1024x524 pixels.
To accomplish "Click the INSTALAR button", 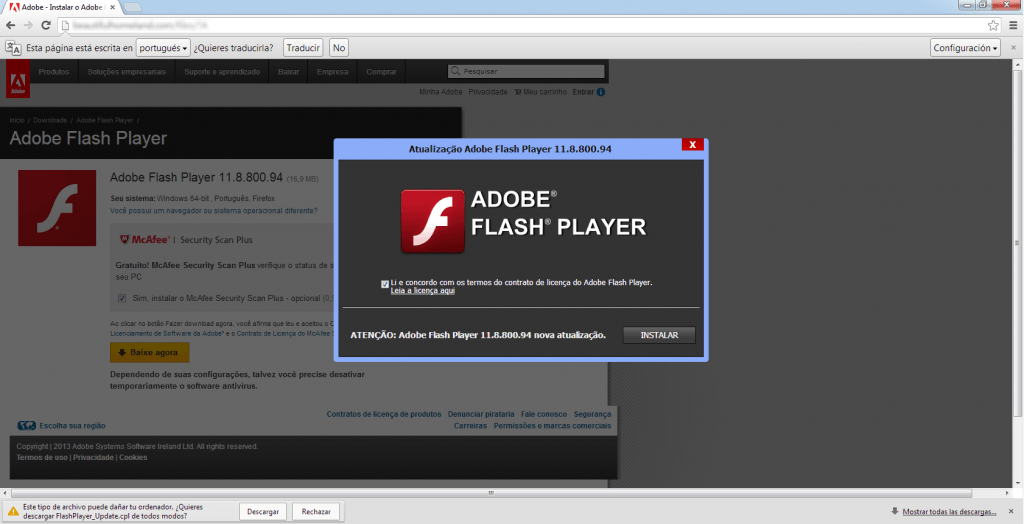I will pyautogui.click(x=659, y=335).
